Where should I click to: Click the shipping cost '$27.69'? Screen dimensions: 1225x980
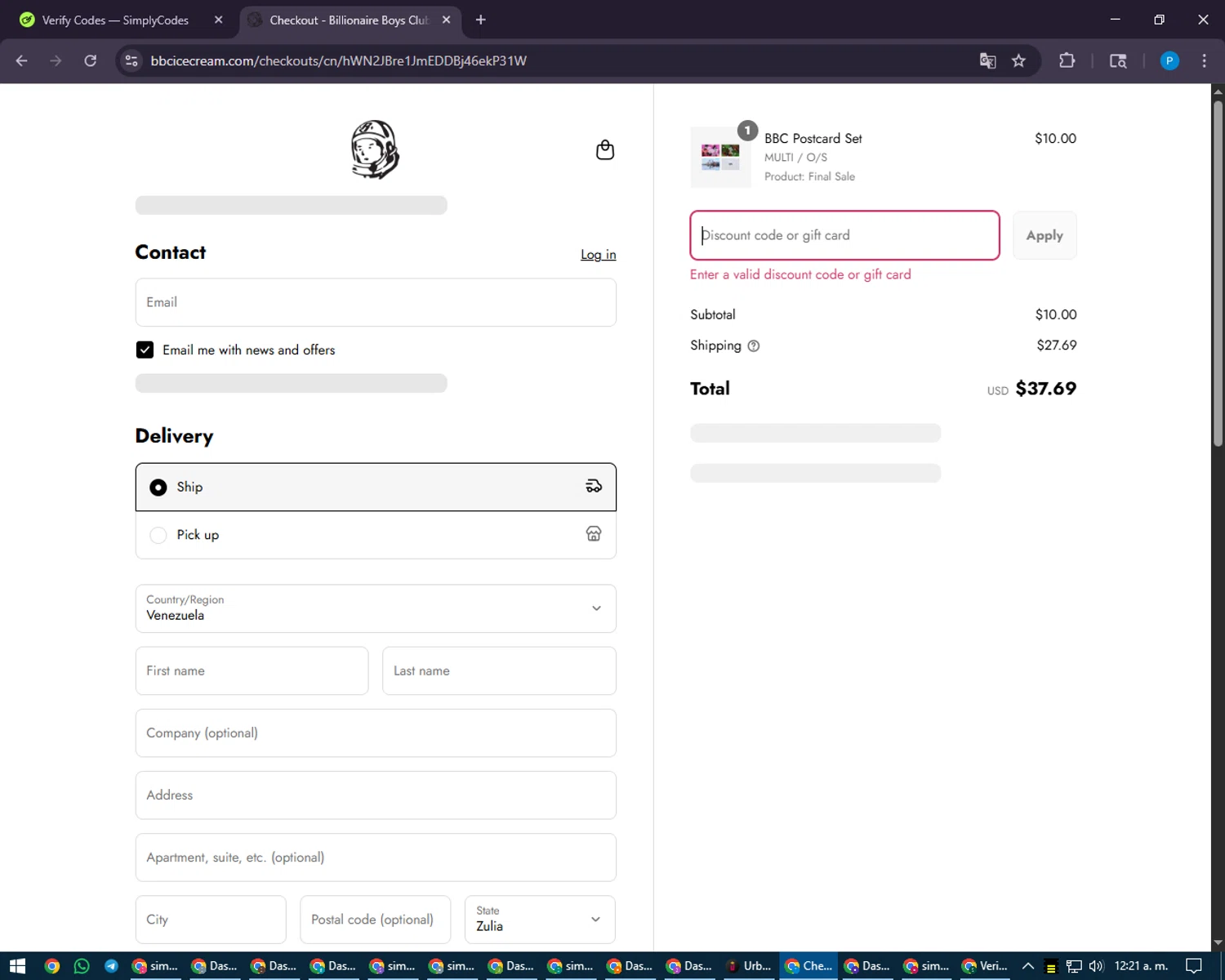pos(1057,345)
